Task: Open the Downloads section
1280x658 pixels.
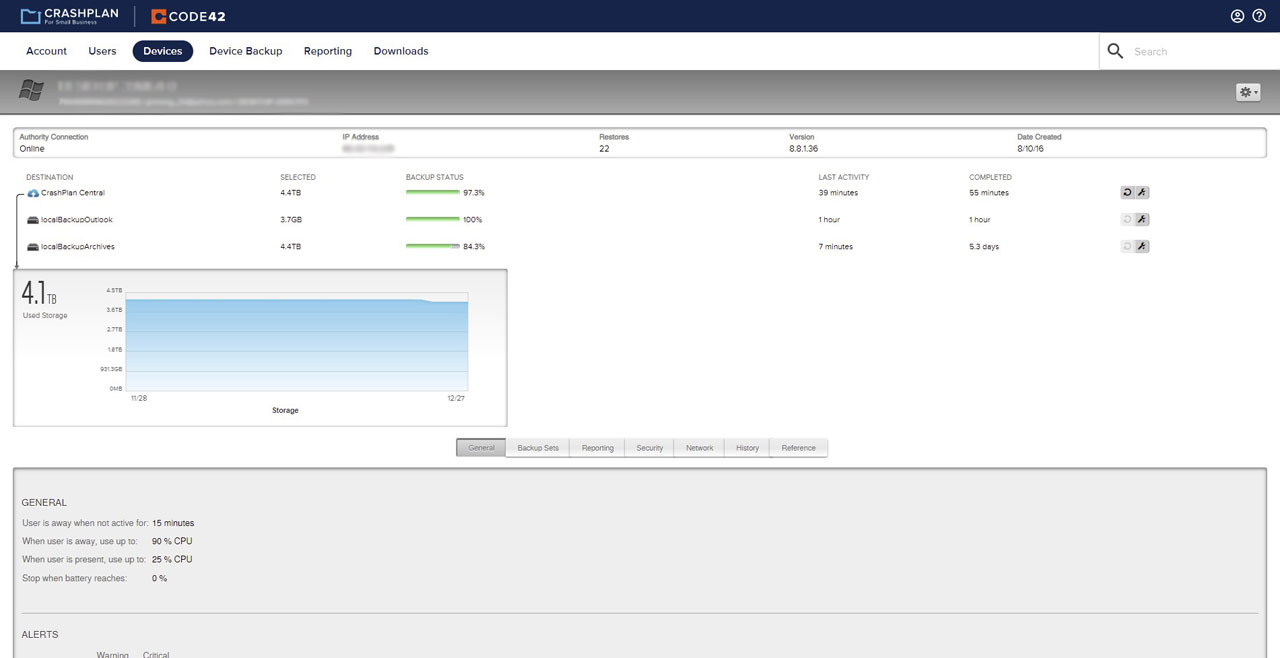Action: click(x=400, y=51)
